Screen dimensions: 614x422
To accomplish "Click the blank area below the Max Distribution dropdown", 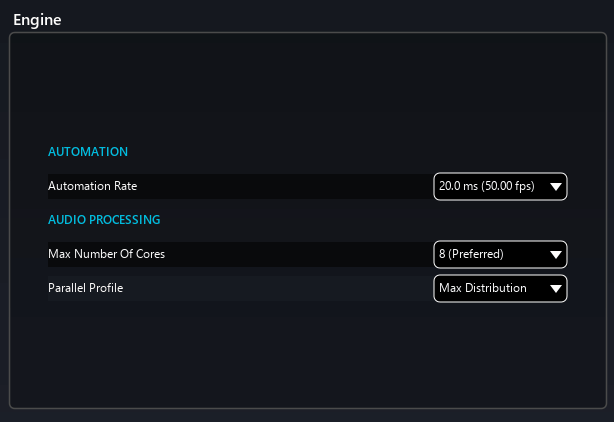I will (500, 350).
